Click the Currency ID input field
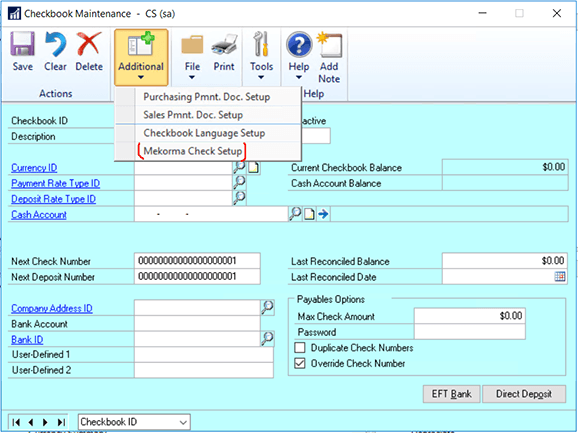Screen dimensions: 578x433 (183, 168)
